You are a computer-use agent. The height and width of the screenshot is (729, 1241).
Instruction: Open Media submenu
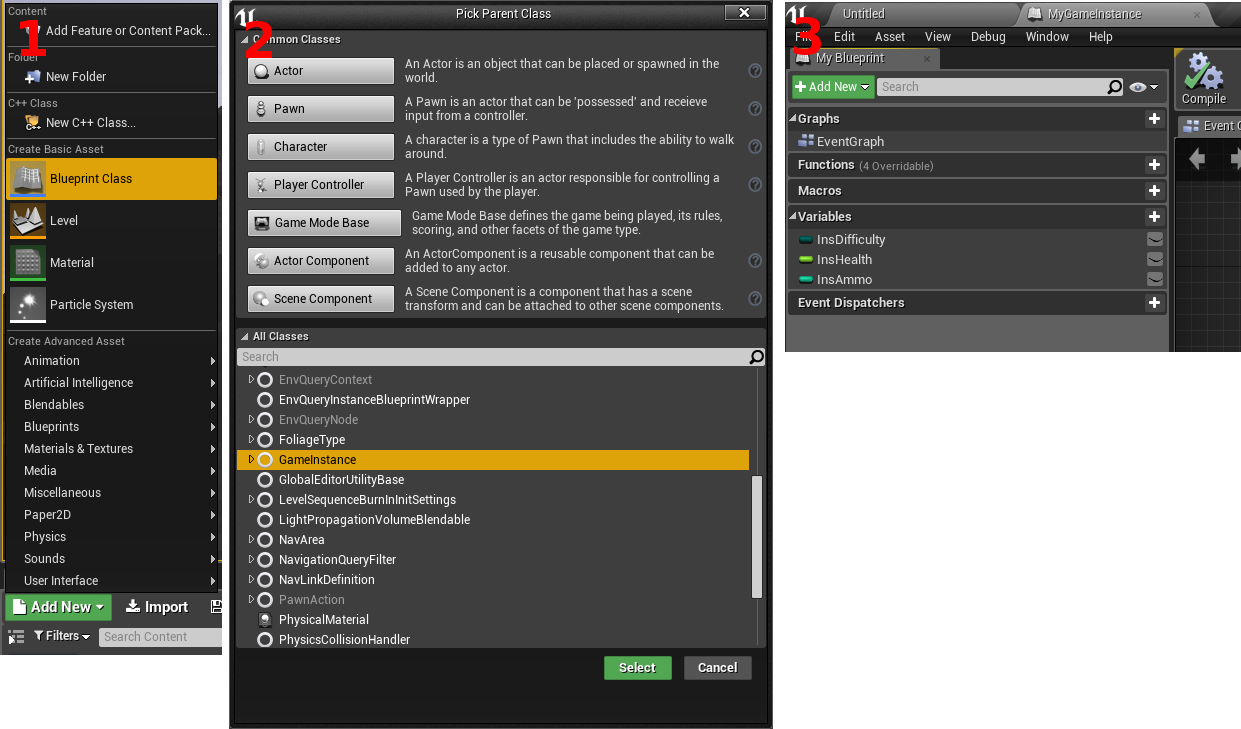112,471
